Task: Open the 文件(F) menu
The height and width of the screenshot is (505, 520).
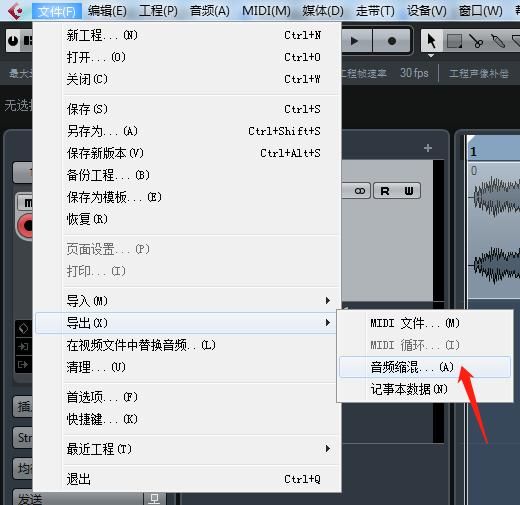Action: (57, 11)
